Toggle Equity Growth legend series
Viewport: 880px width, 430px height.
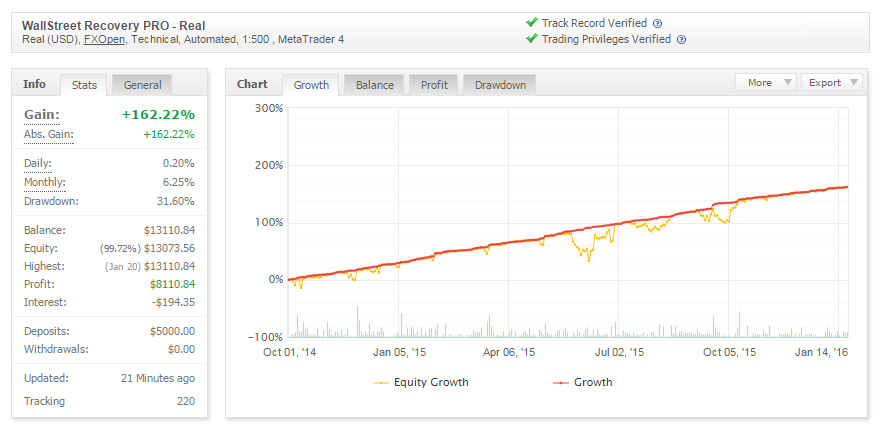(x=421, y=382)
